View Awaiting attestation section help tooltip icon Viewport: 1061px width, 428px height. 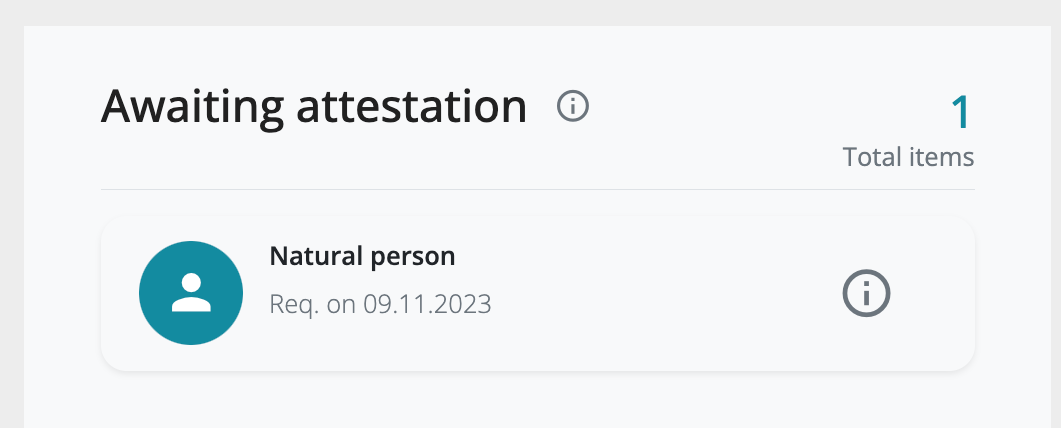tap(572, 106)
